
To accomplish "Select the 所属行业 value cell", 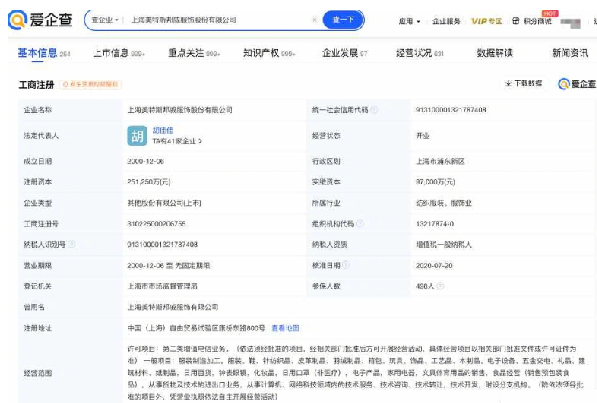I will click(444, 203).
